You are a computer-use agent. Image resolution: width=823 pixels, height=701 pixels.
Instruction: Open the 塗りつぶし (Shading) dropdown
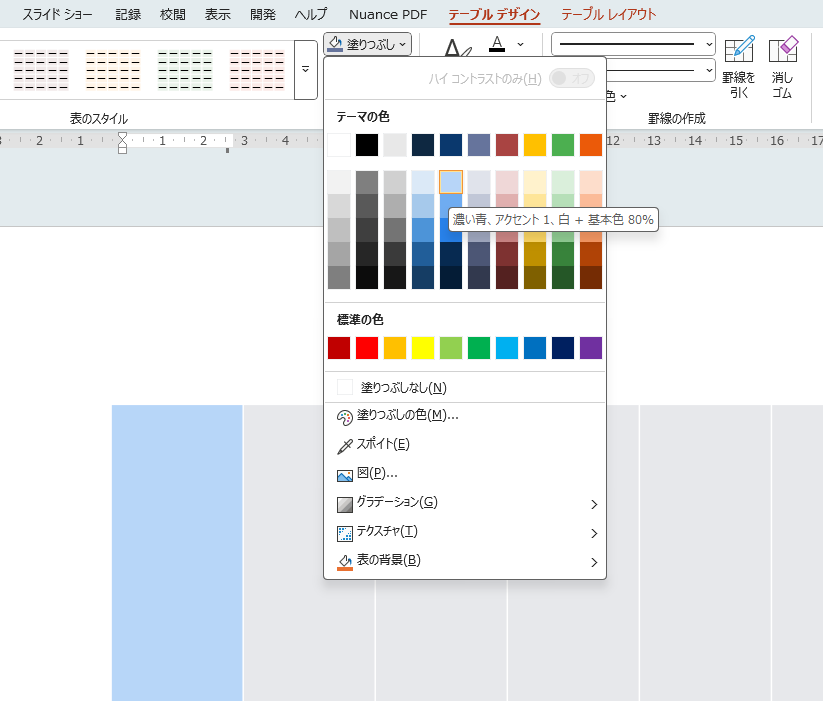tap(368, 44)
